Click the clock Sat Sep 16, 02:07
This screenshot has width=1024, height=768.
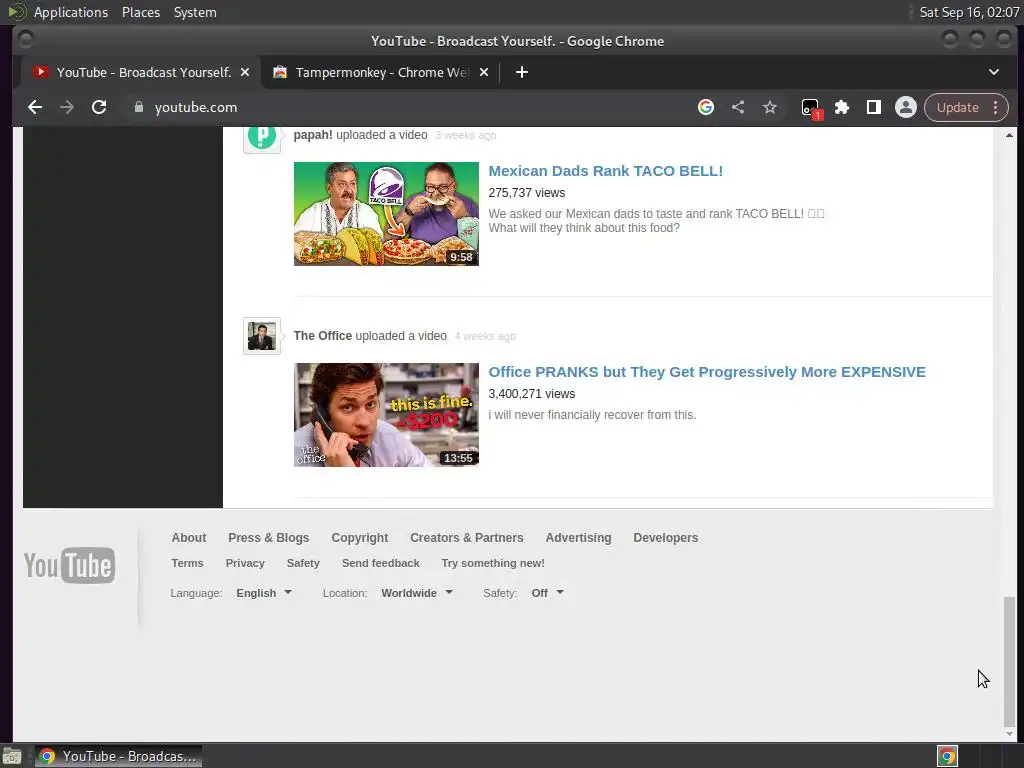point(969,12)
